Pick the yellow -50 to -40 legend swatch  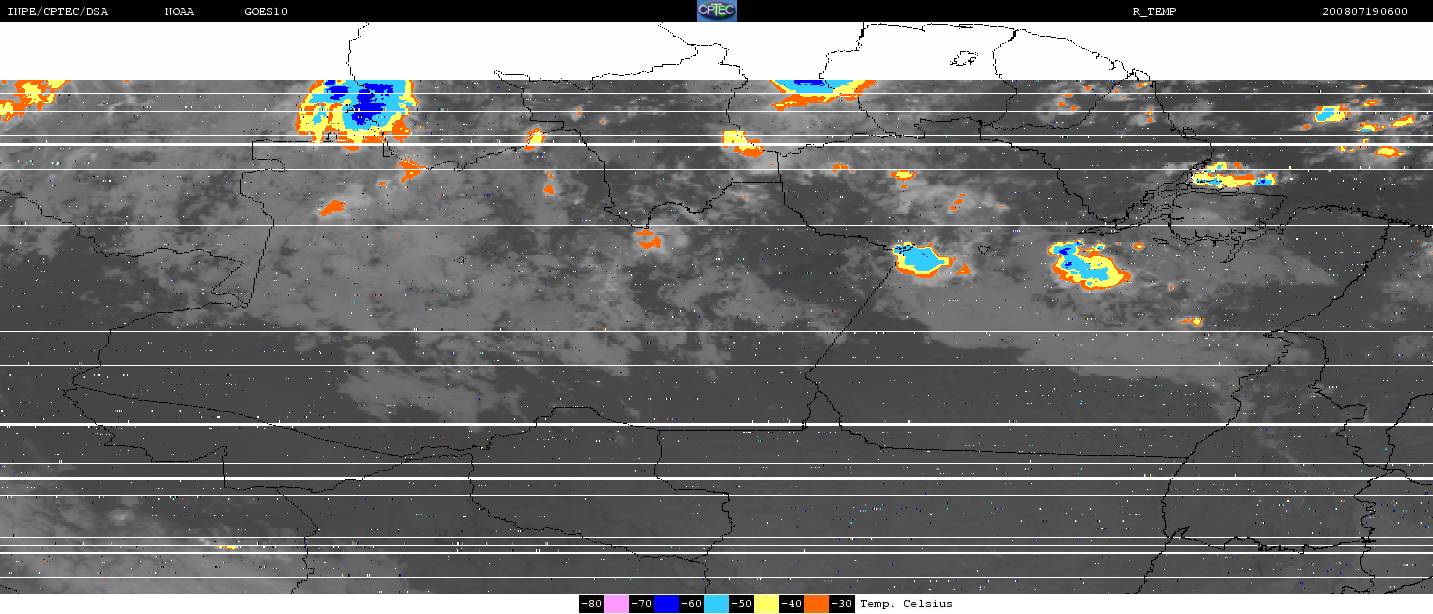point(766,604)
